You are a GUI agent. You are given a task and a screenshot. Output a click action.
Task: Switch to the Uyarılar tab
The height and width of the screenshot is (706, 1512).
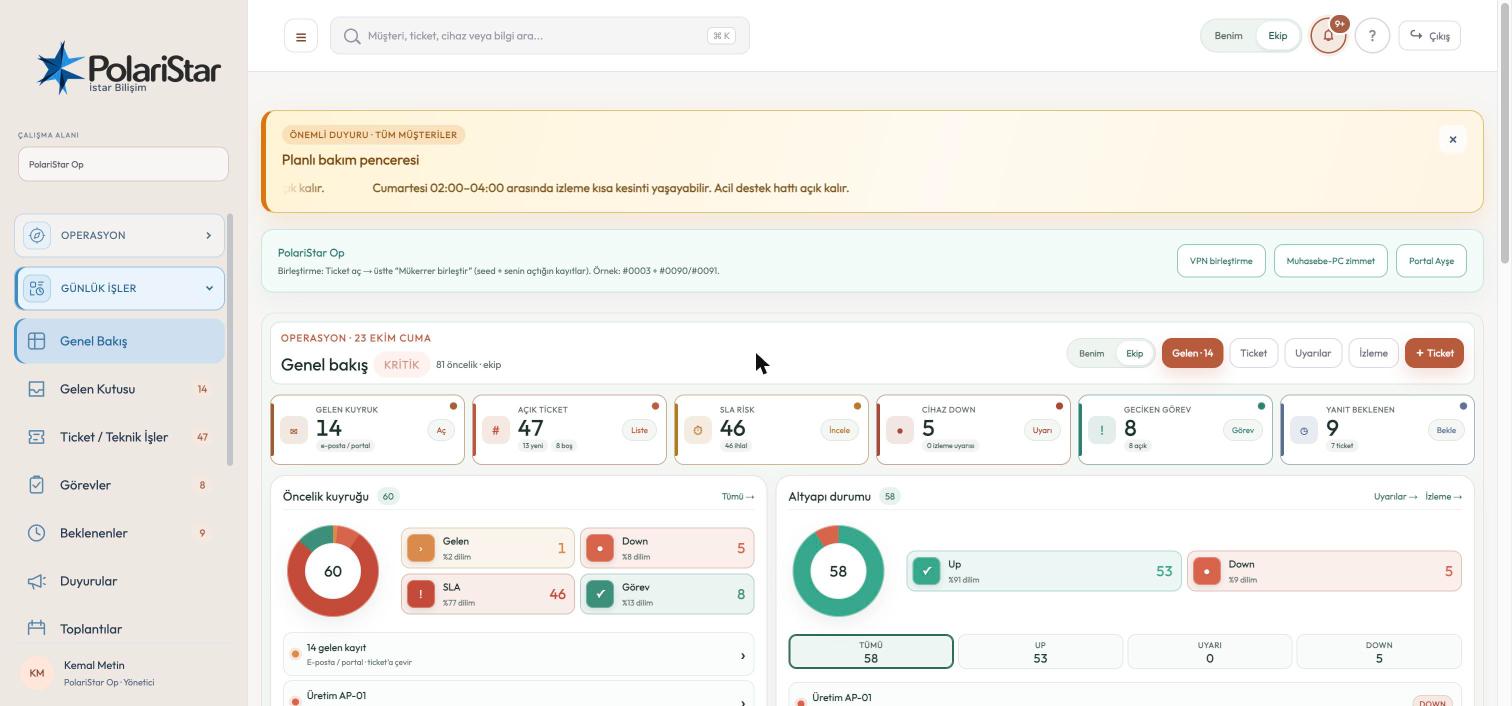[1313, 353]
